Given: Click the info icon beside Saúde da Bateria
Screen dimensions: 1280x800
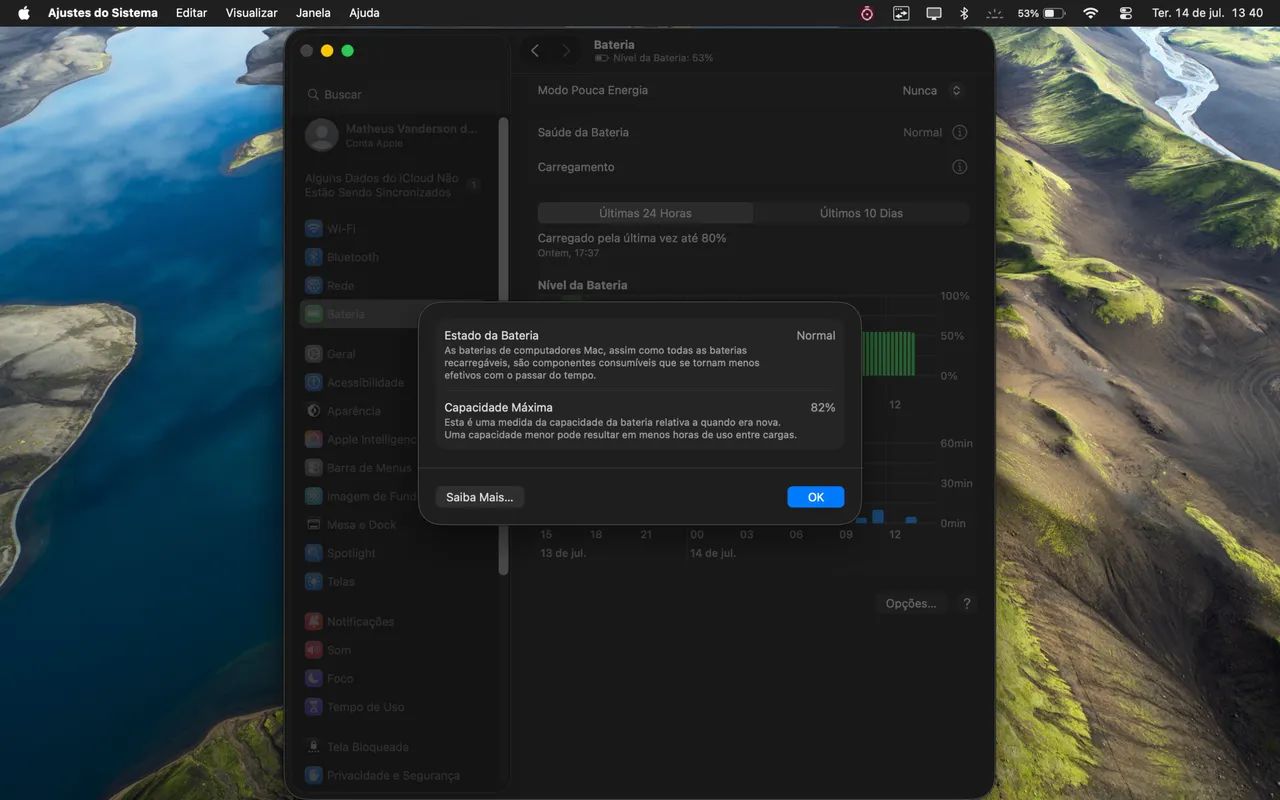Looking at the screenshot, I should tap(960, 132).
